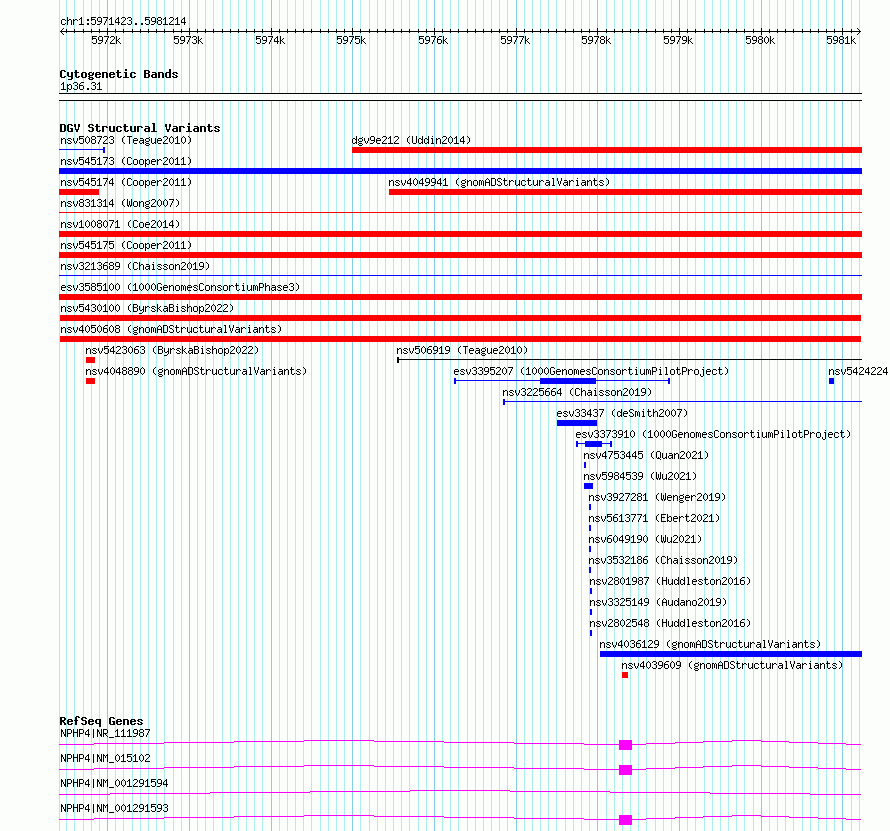Click the chr1:5971423..5981214 coordinates text
The width and height of the screenshot is (890, 831).
click(123, 21)
